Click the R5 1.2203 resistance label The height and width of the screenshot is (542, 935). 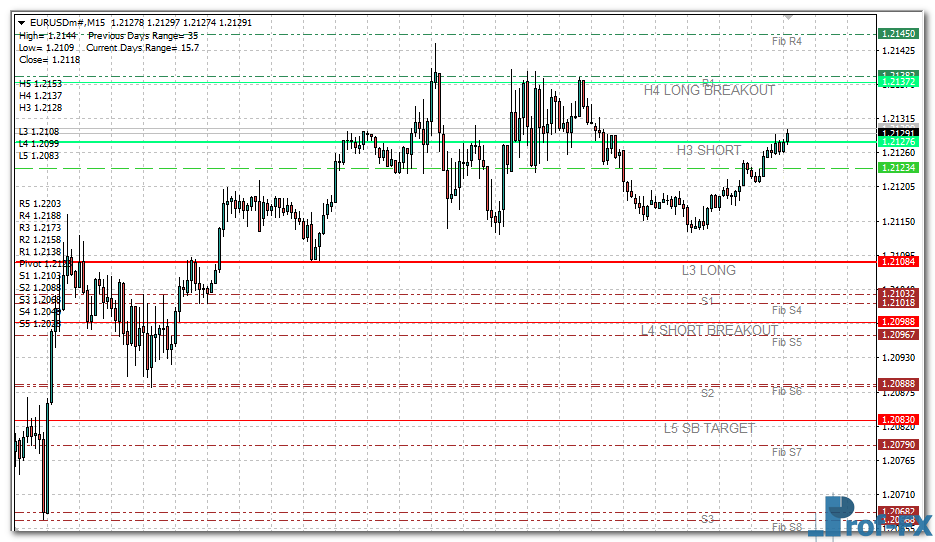[x=40, y=203]
